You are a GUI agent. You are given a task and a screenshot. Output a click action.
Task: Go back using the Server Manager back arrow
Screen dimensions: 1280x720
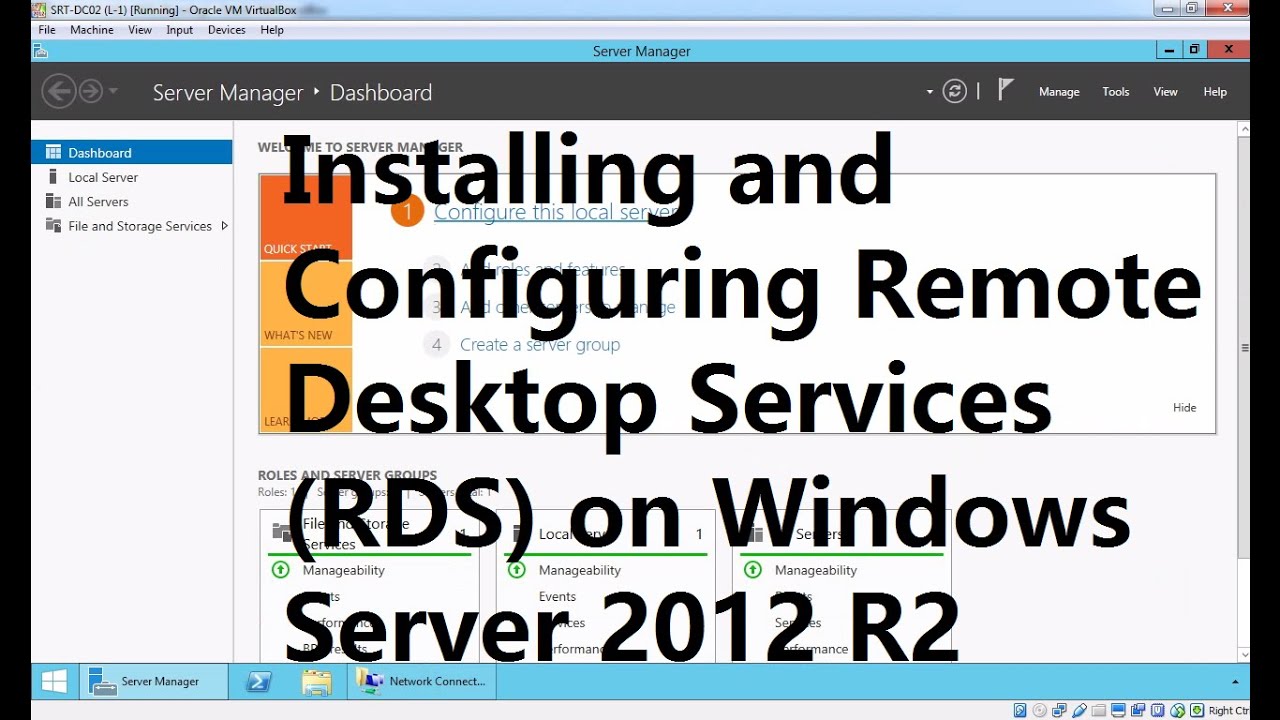(x=59, y=92)
